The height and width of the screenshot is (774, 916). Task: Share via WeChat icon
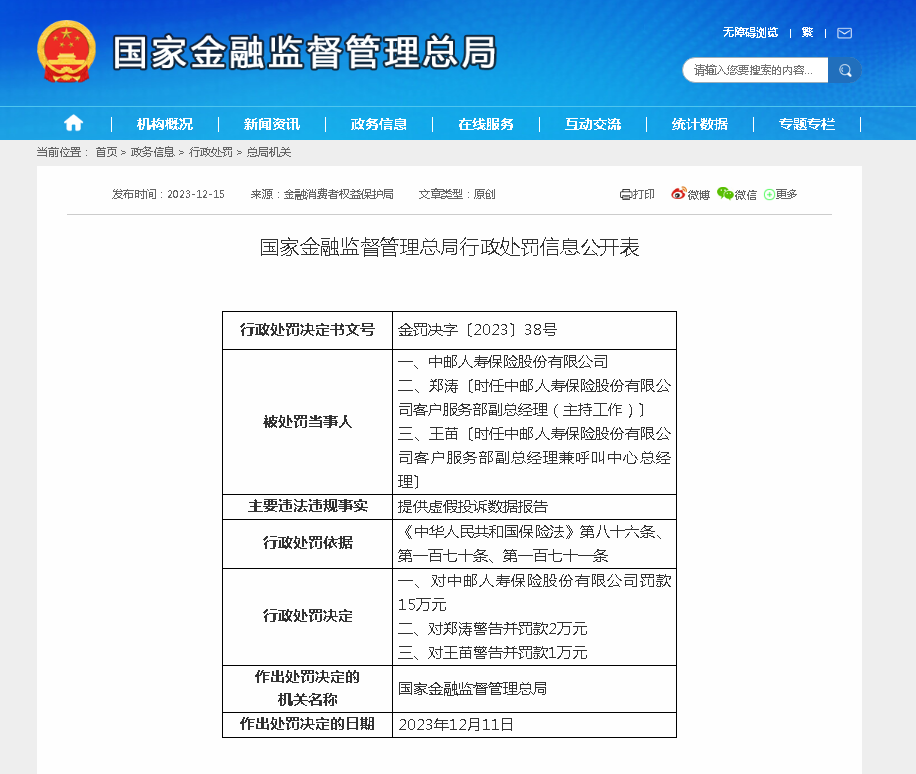(725, 193)
